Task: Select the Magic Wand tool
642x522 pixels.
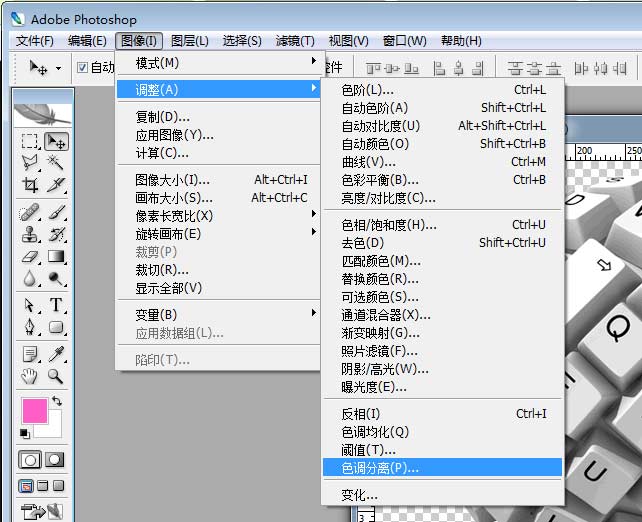Action: tap(56, 163)
